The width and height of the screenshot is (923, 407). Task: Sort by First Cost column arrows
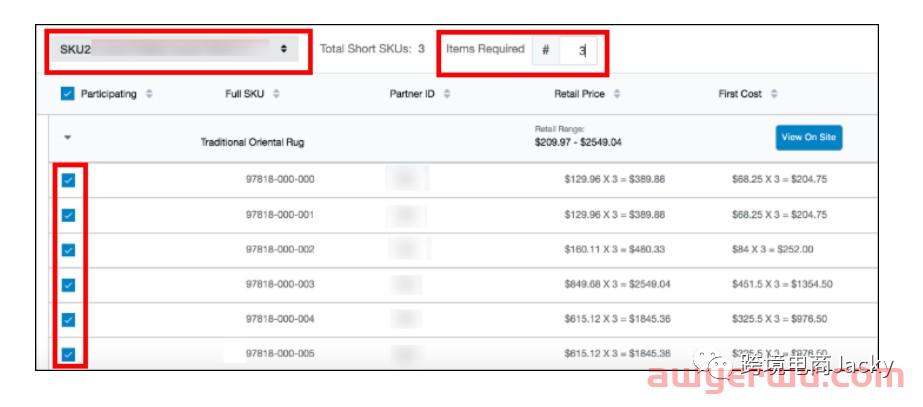click(775, 94)
